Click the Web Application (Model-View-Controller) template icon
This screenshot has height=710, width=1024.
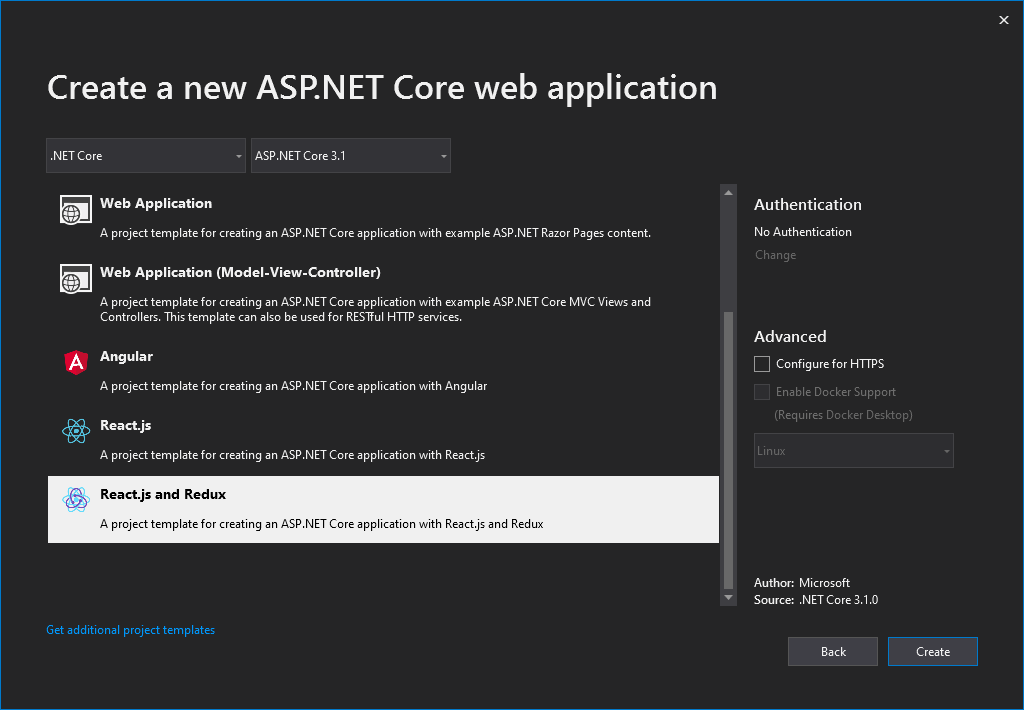[x=76, y=279]
